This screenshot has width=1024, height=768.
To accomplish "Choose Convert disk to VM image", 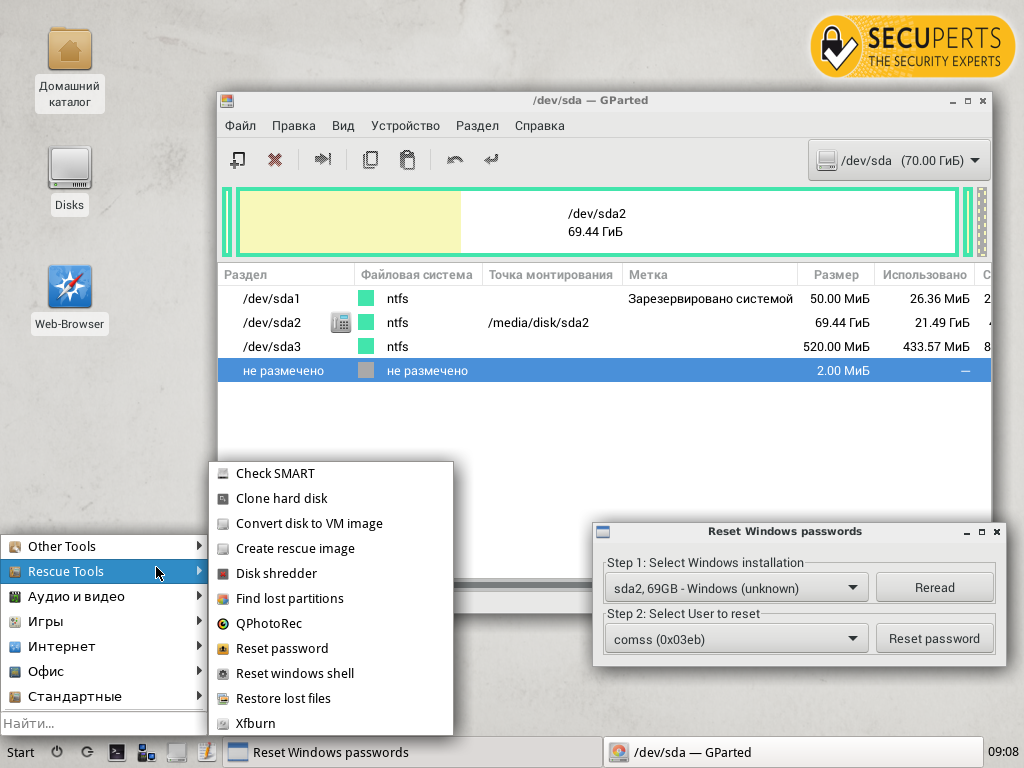I will pos(331,524).
